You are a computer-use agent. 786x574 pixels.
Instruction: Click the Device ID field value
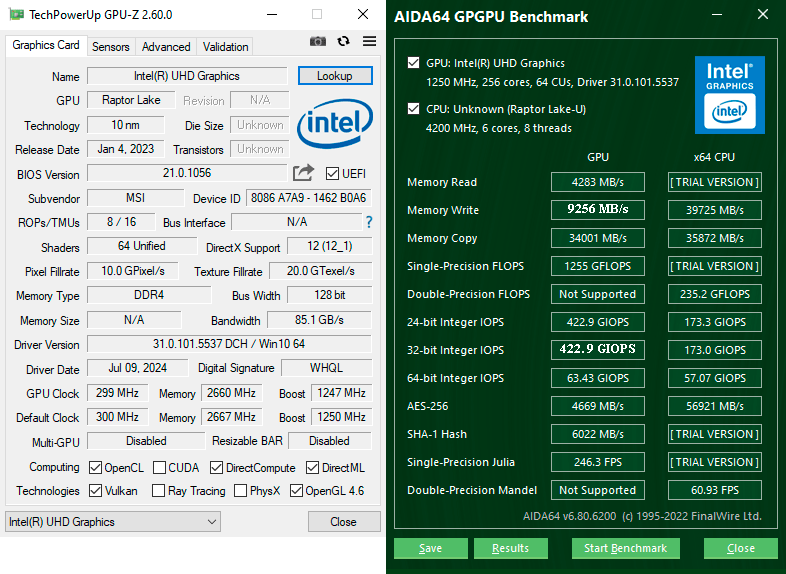coord(308,198)
